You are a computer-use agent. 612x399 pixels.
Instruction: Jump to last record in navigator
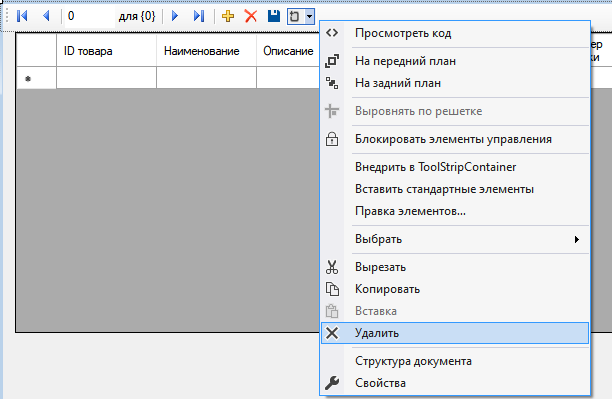coord(199,16)
